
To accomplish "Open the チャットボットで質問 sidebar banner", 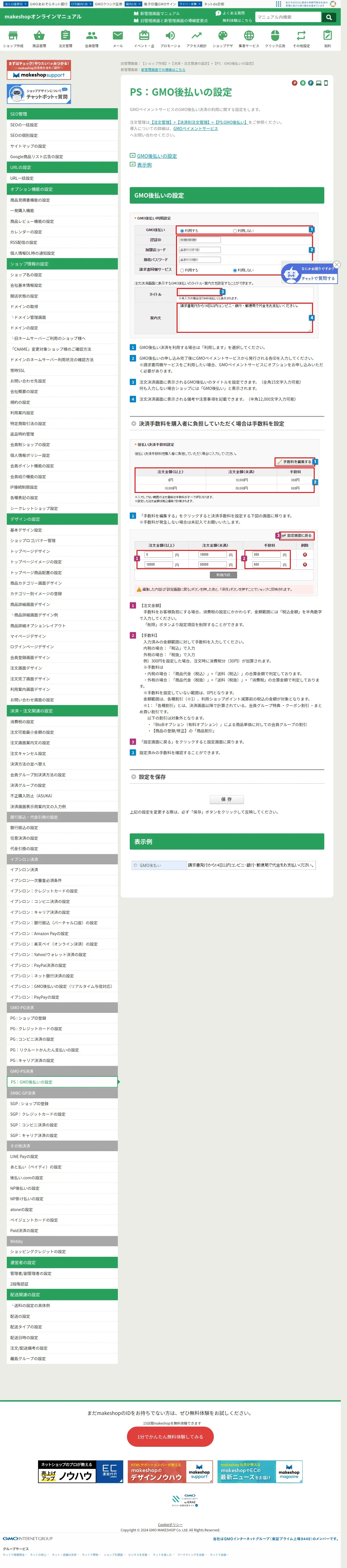I will point(39,94).
